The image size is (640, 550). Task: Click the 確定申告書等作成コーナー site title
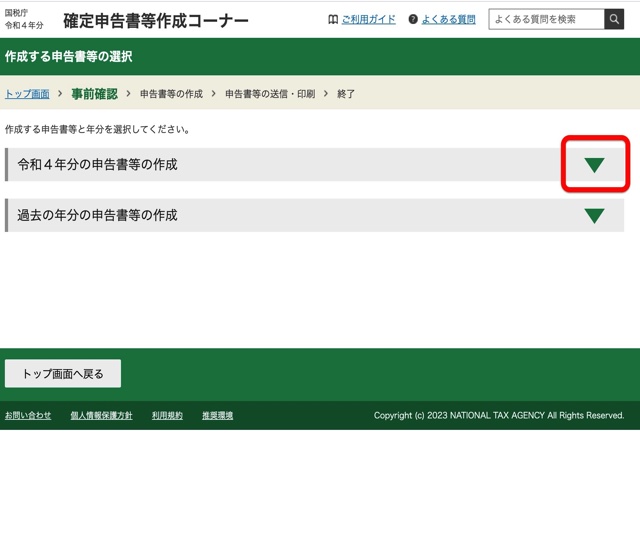(156, 20)
